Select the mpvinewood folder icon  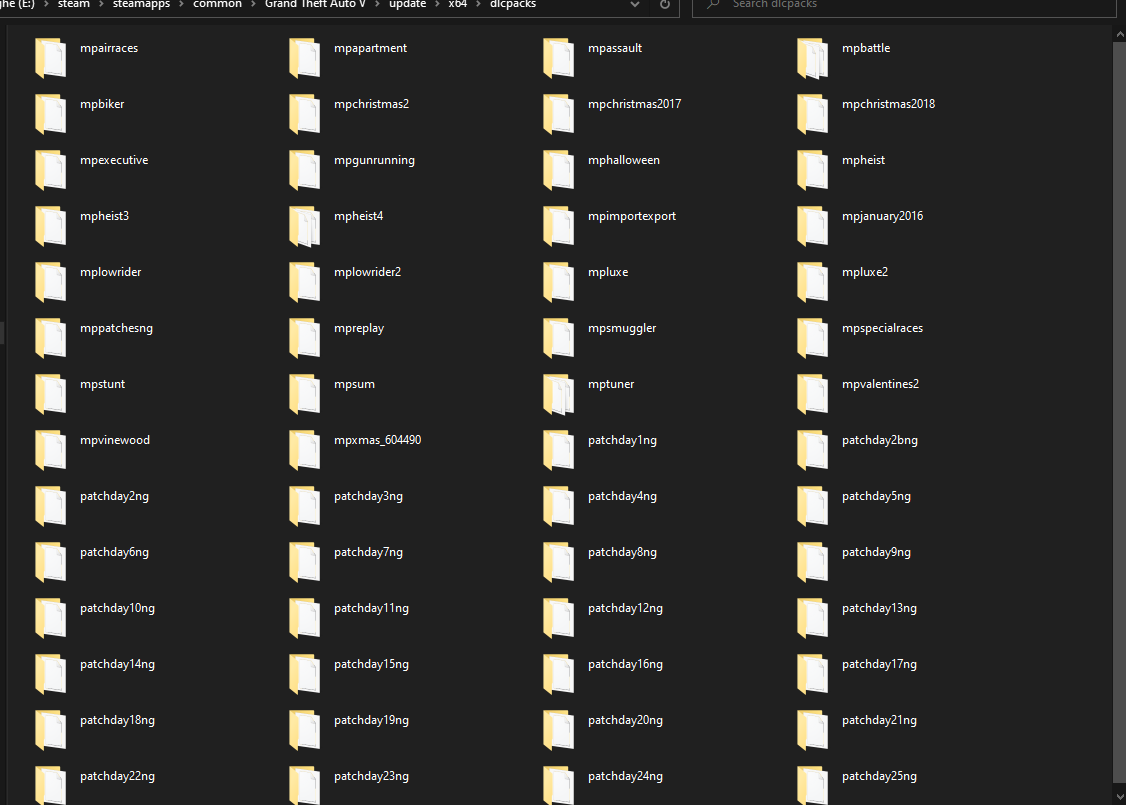click(x=50, y=450)
